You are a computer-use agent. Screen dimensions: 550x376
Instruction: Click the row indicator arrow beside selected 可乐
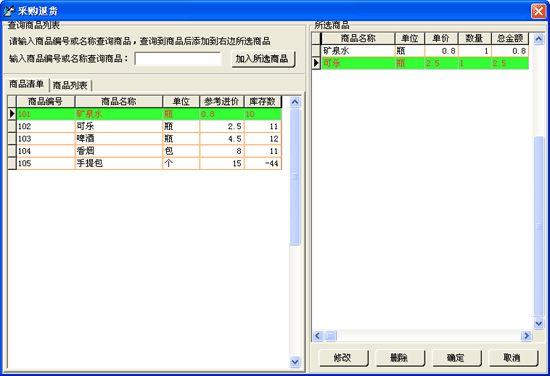click(x=316, y=63)
